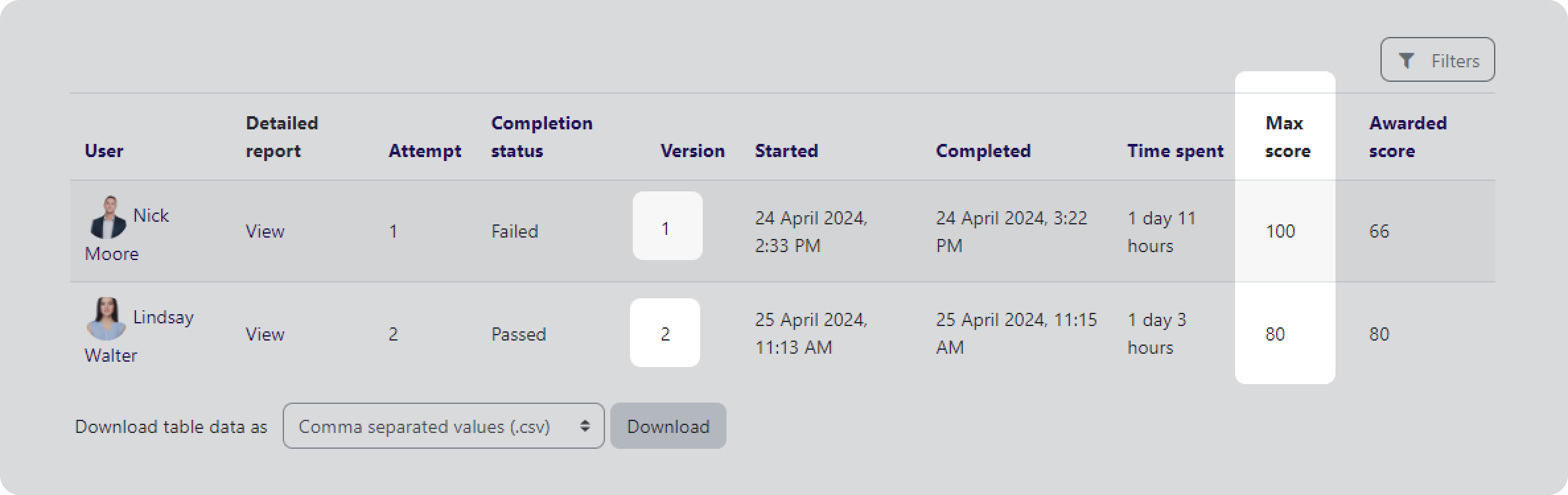Sort by the Attempt column header
This screenshot has height=495, width=1568.
[x=424, y=151]
